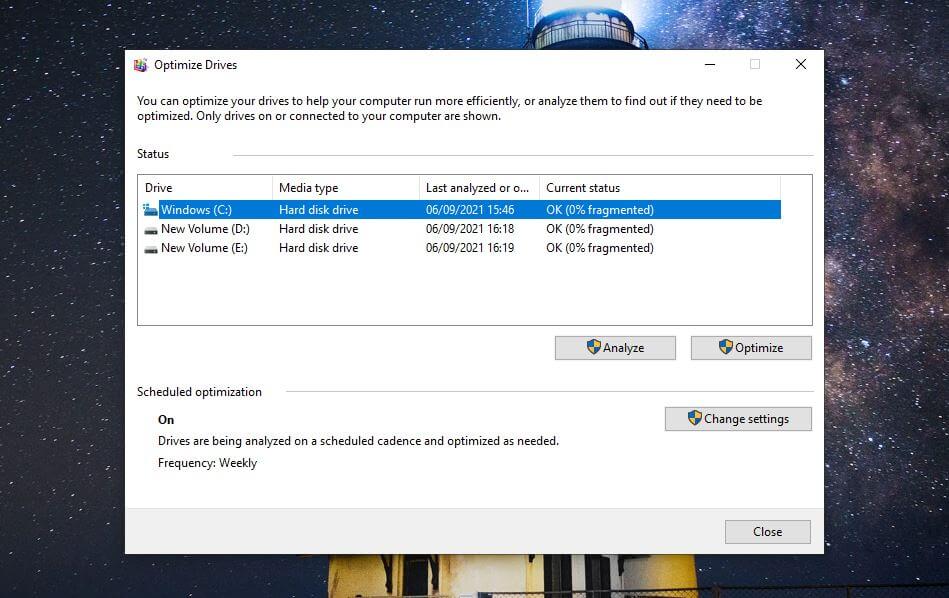Select the New Volume (E:) row
The image size is (949, 598).
(462, 248)
